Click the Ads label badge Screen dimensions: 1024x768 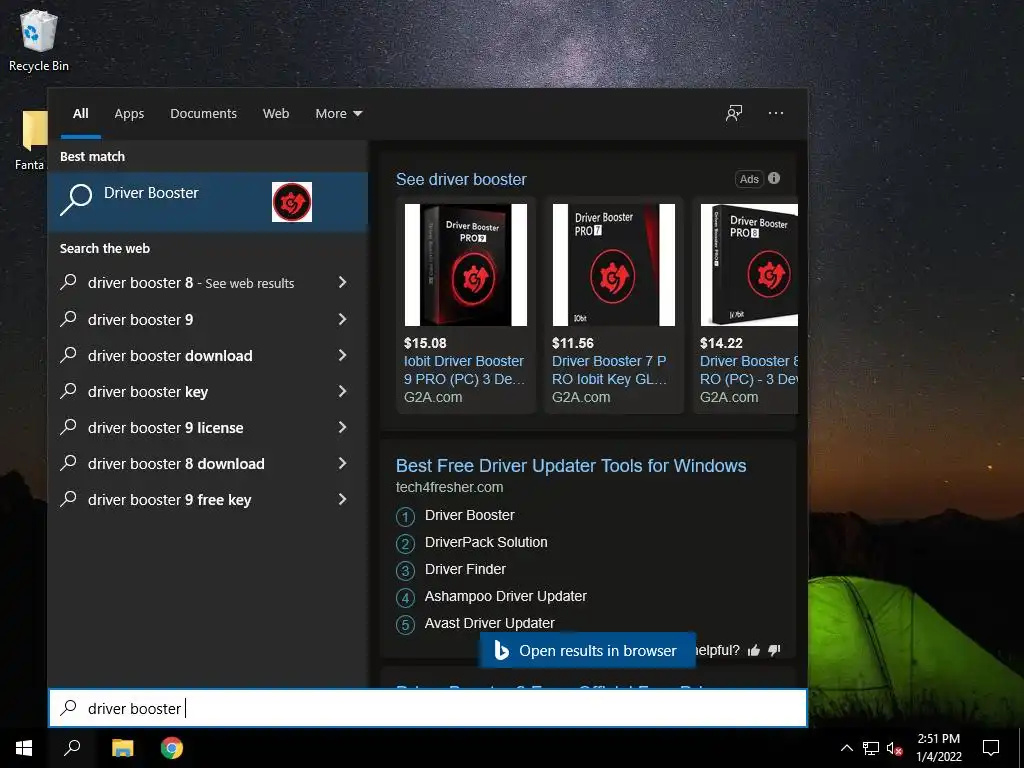[x=749, y=179]
